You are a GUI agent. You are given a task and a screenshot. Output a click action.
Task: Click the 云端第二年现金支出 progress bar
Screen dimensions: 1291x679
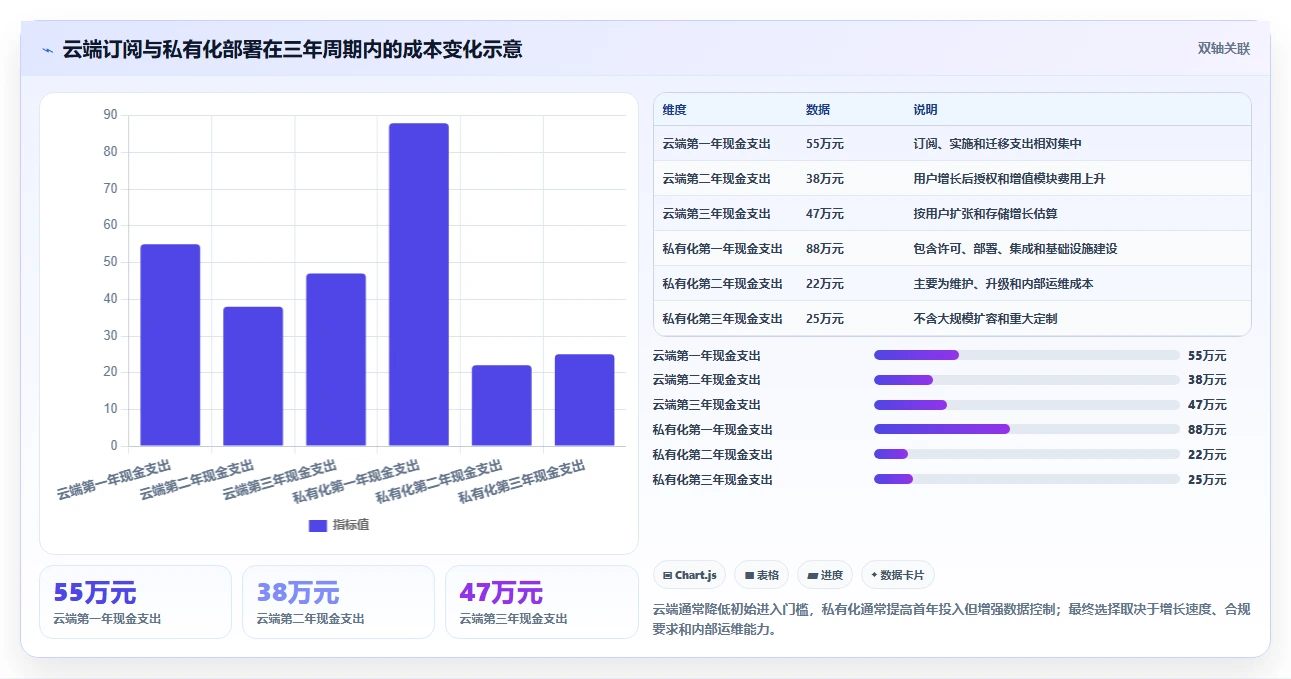tap(1027, 380)
